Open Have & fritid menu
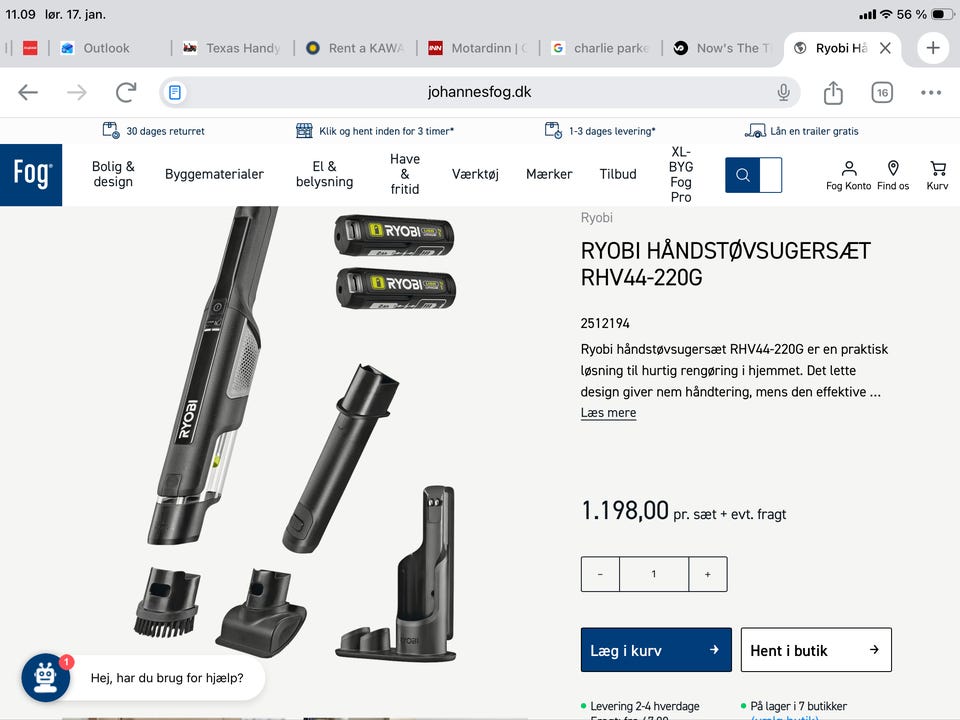960x720 pixels. [405, 174]
